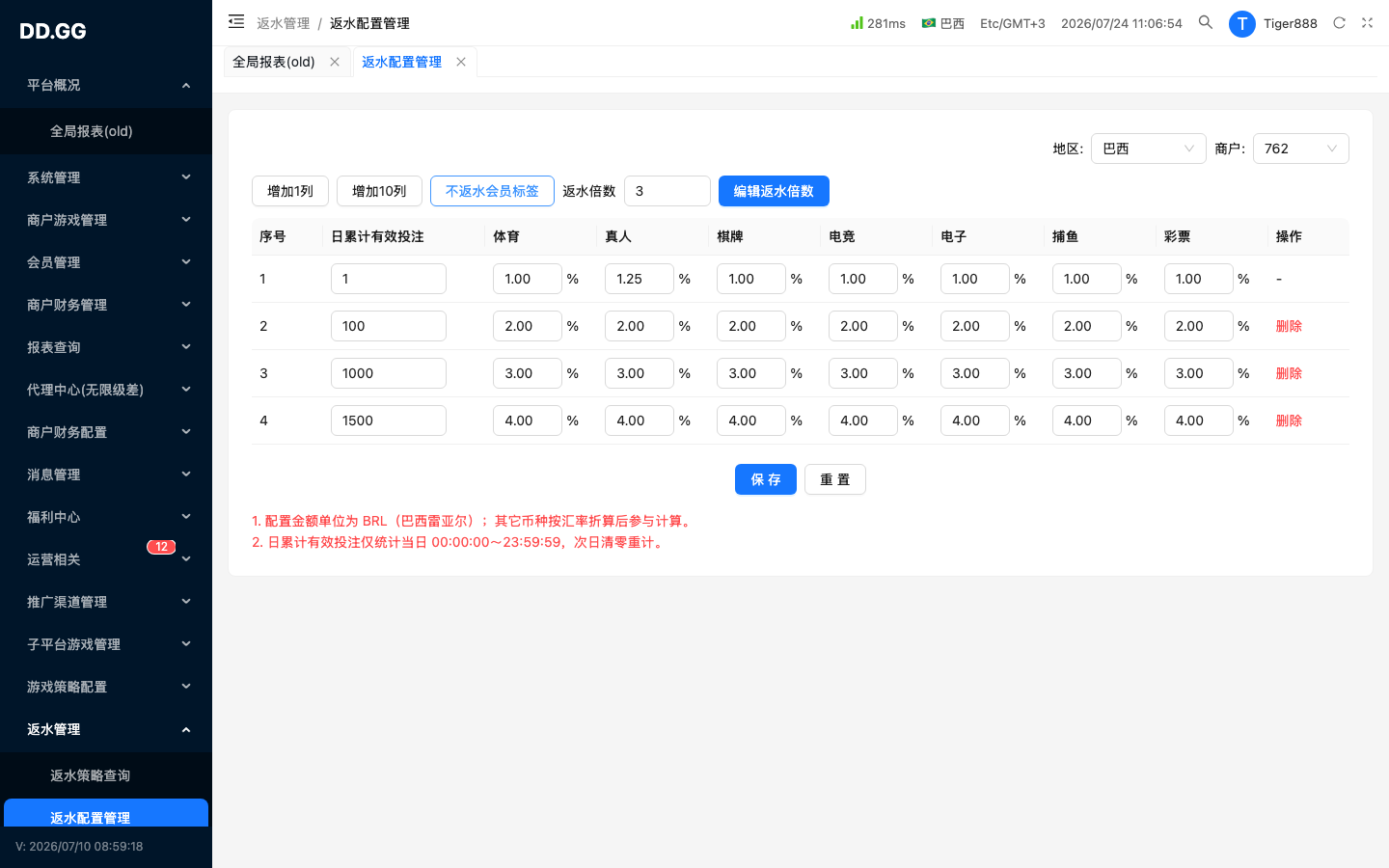Expand the 游戏策略配置 sidebar menu
Viewport: 1389px width, 868px height.
point(106,687)
